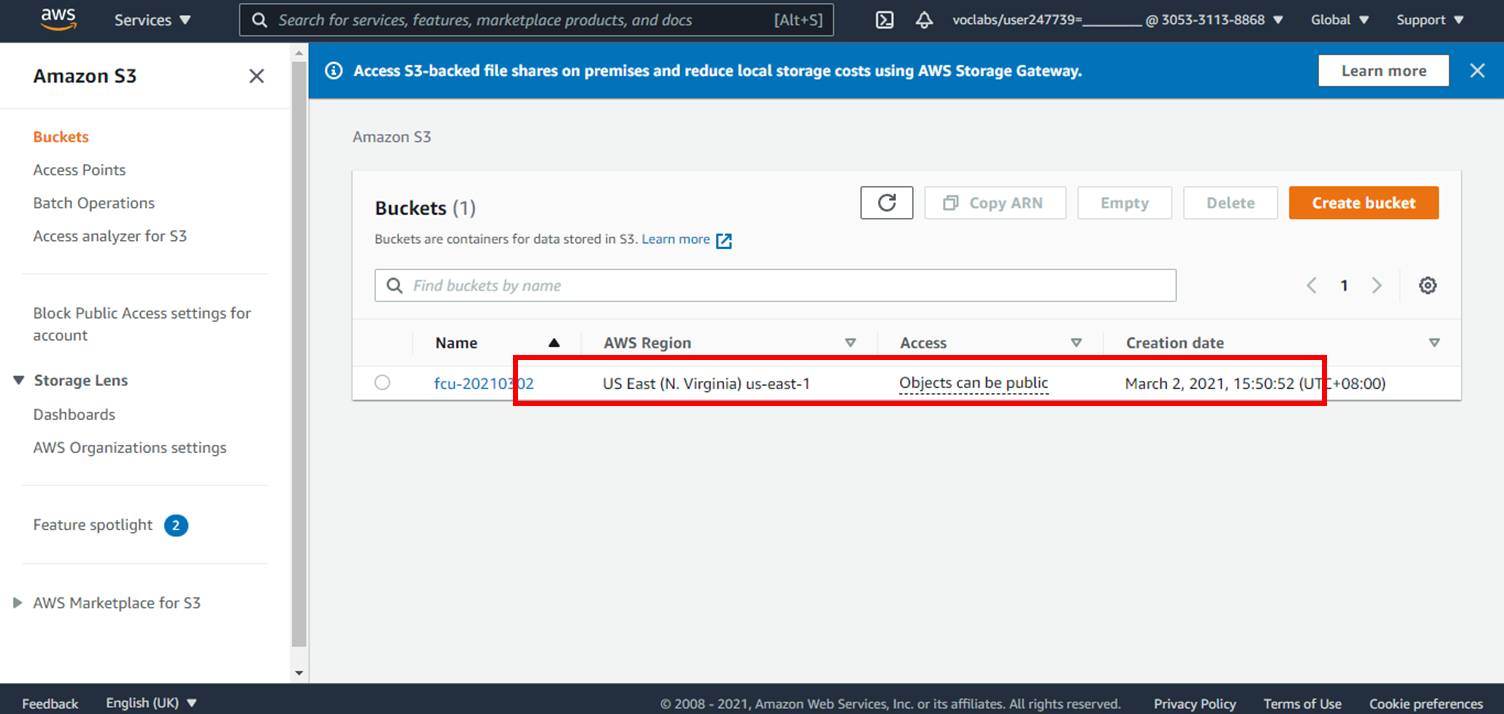
Task: Click the search magnifier in top bar
Action: click(x=260, y=20)
